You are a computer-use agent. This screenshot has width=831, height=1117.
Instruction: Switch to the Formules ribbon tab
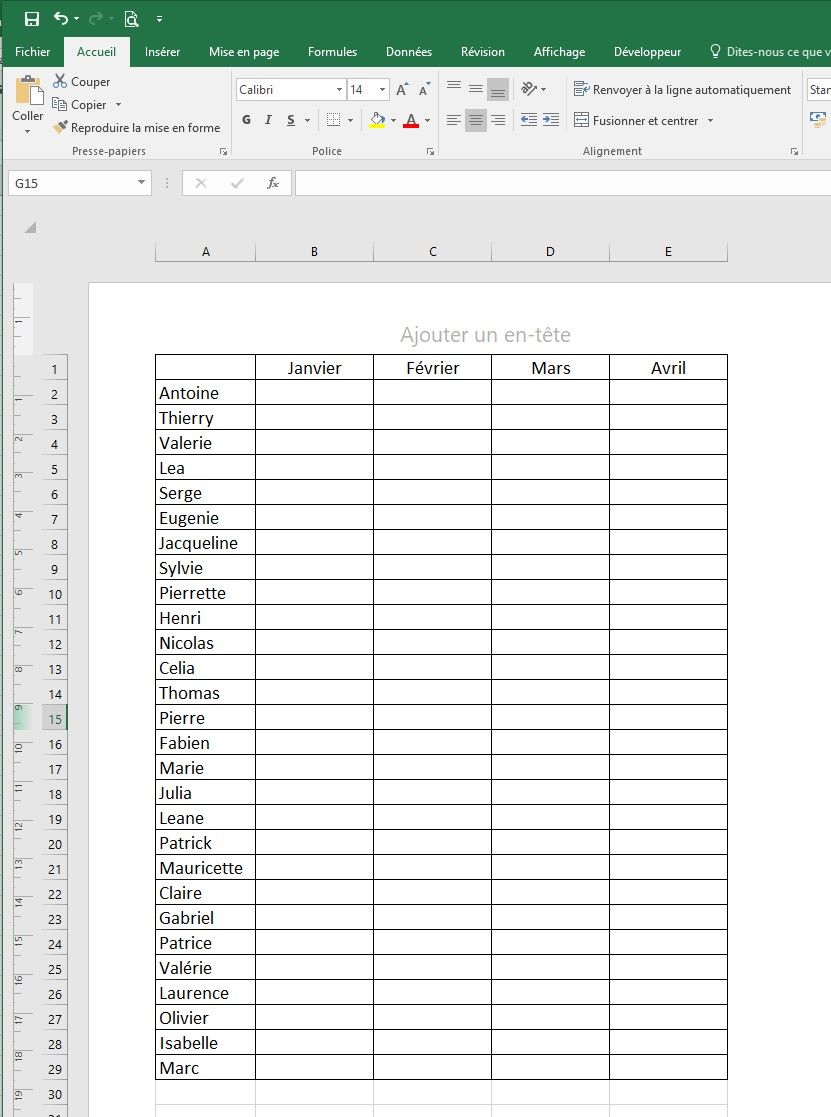[x=332, y=52]
